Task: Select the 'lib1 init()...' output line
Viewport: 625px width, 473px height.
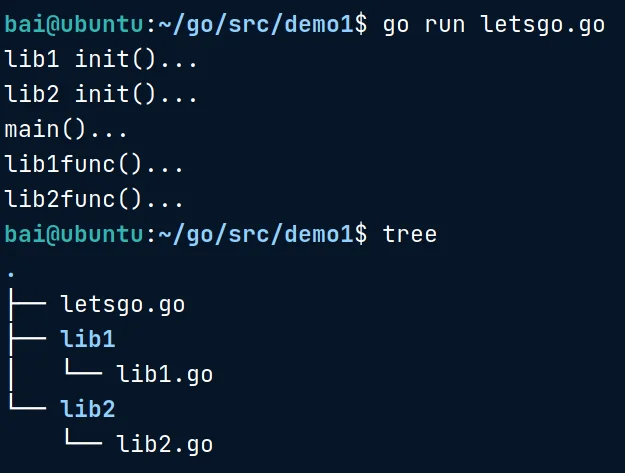Action: click(101, 59)
